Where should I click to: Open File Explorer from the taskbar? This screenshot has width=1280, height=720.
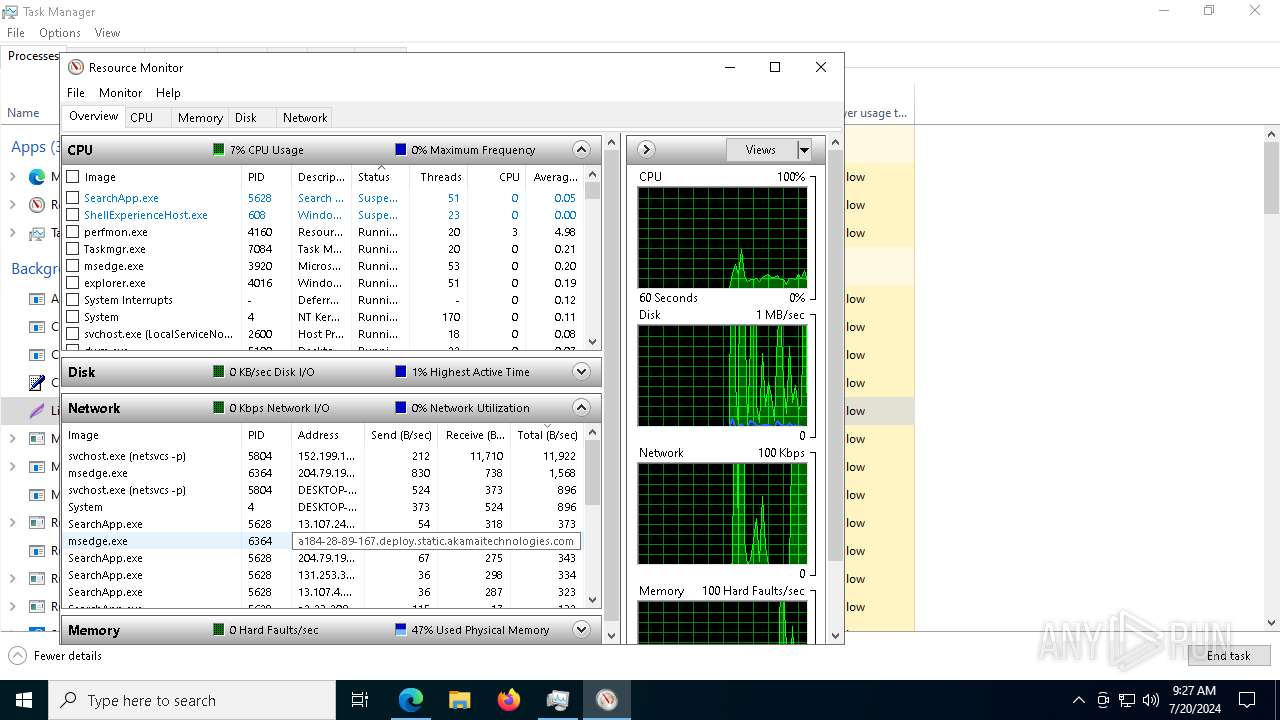coord(459,700)
